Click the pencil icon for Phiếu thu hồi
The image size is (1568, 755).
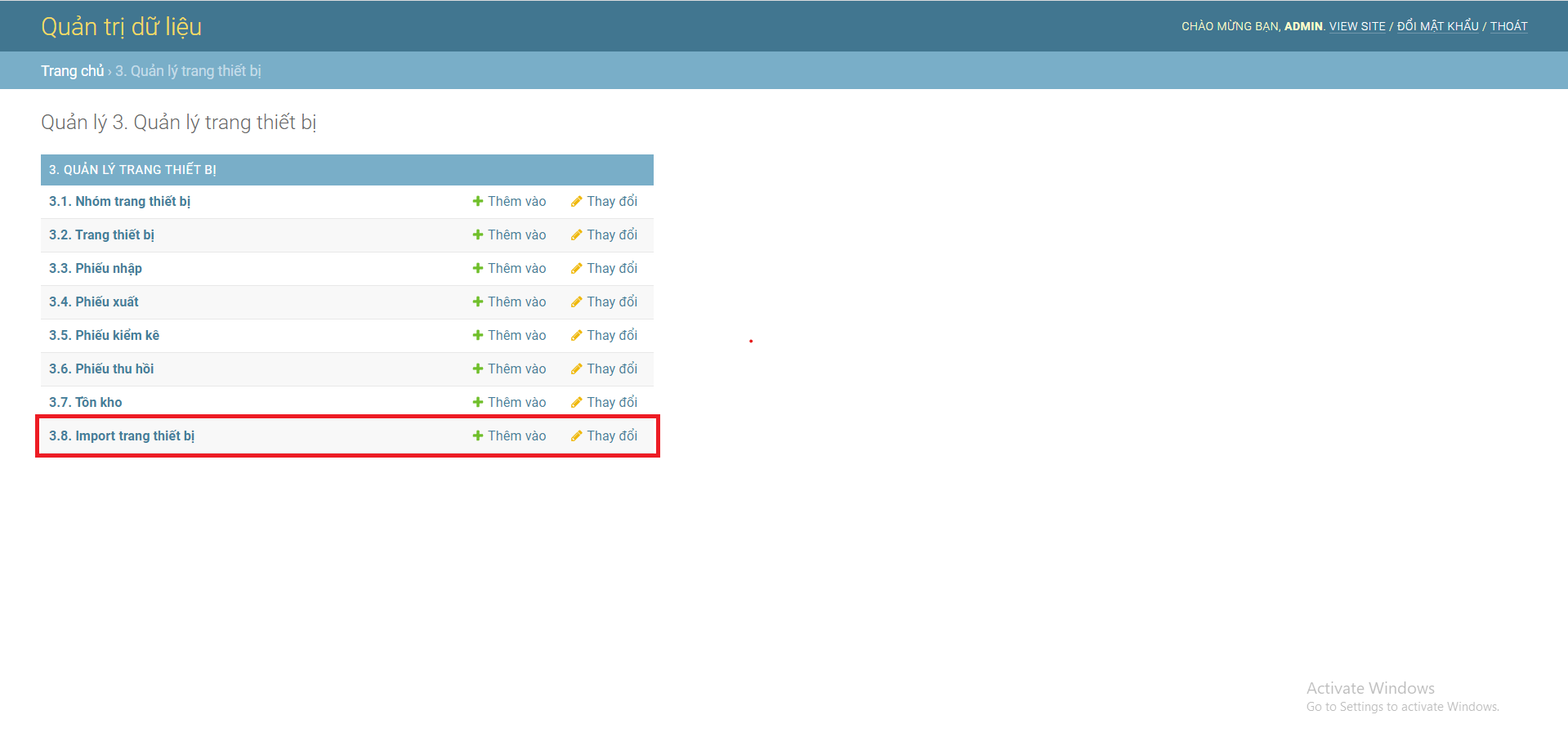pyautogui.click(x=577, y=369)
